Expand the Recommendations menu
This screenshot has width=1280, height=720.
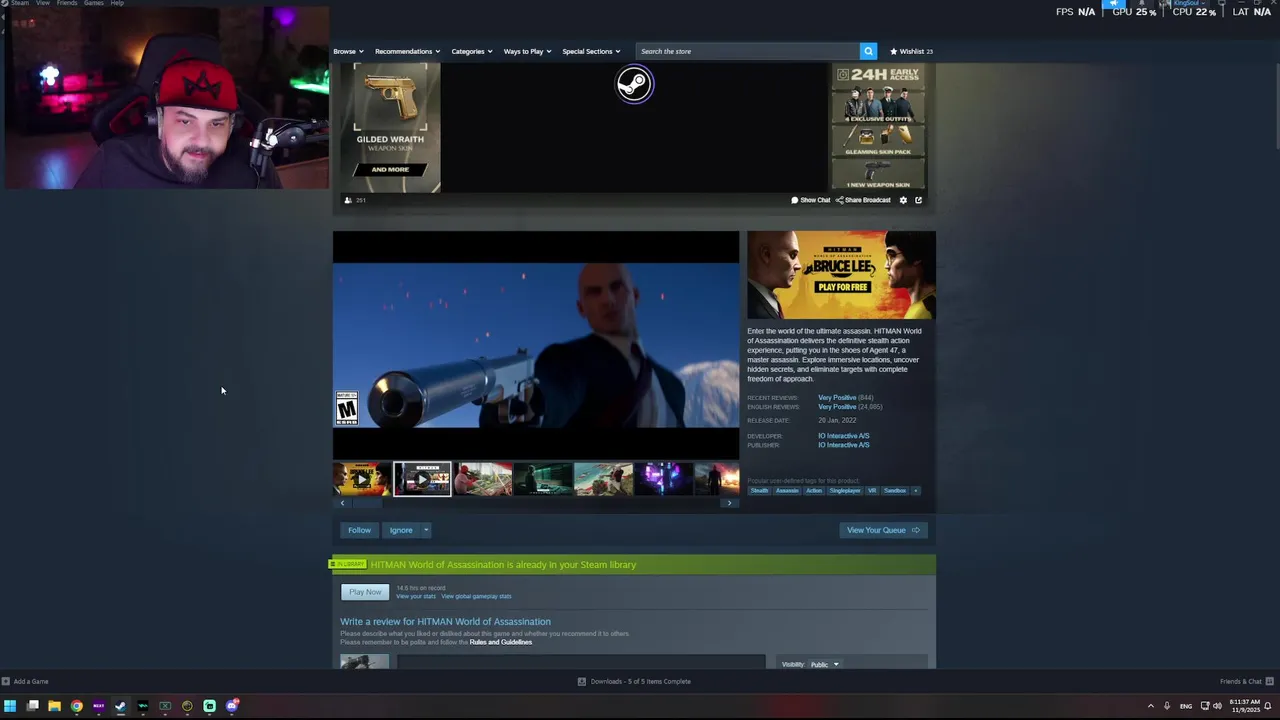pos(407,51)
